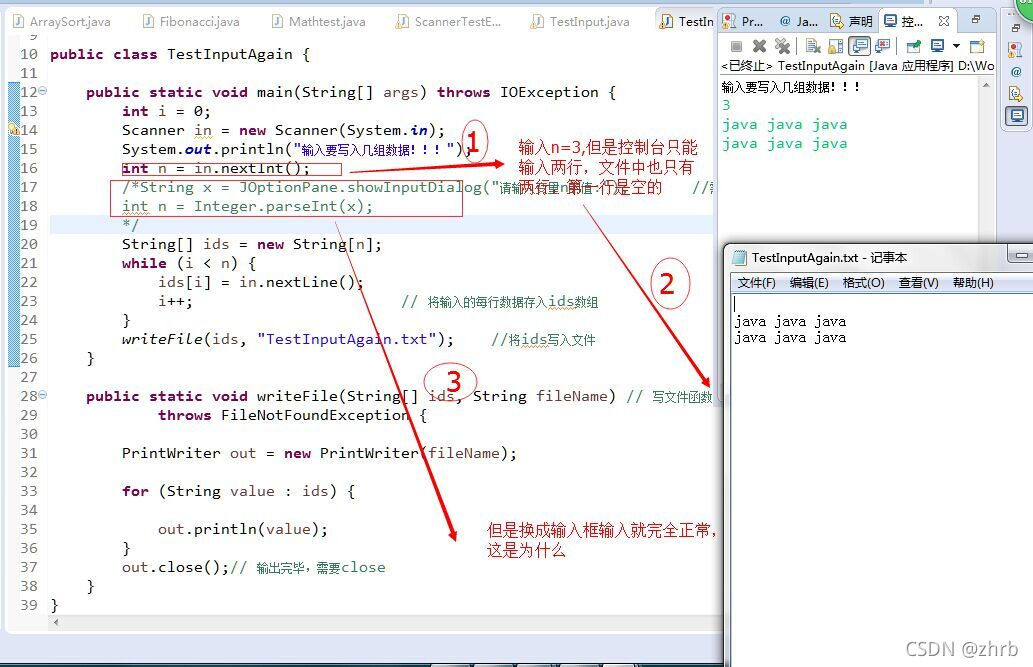
Task: Open the Javadoc @ icon on the right trim bar
Action: tap(1015, 72)
